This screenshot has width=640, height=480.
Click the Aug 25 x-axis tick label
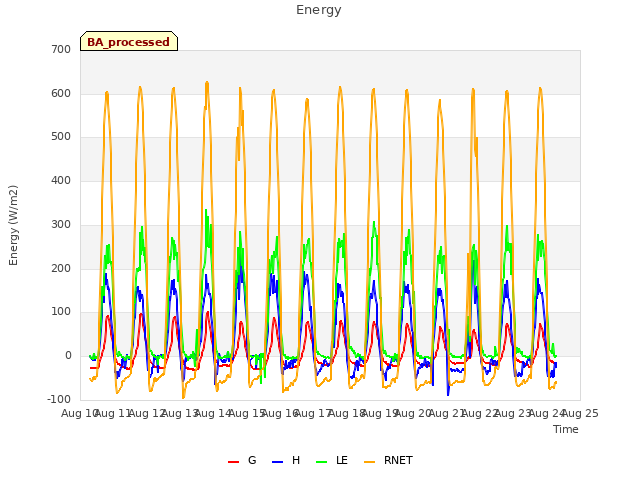coord(580,413)
